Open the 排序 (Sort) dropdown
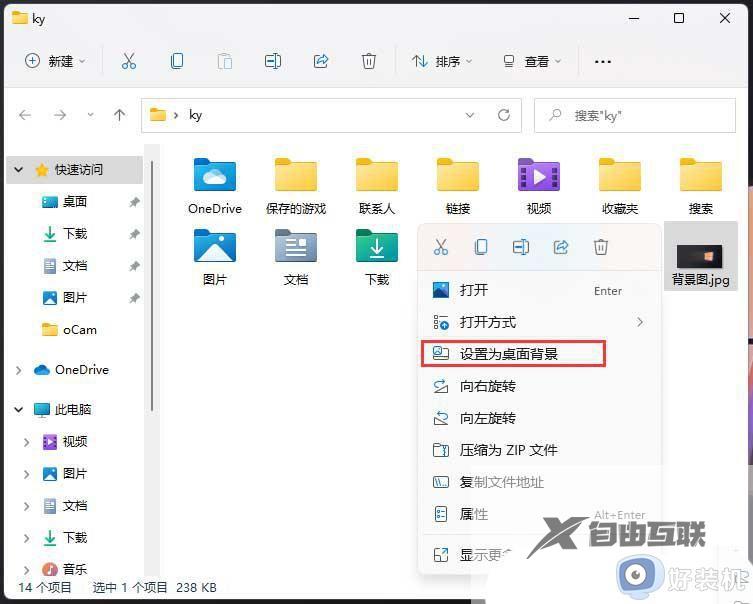This screenshot has width=753, height=604. coord(442,61)
